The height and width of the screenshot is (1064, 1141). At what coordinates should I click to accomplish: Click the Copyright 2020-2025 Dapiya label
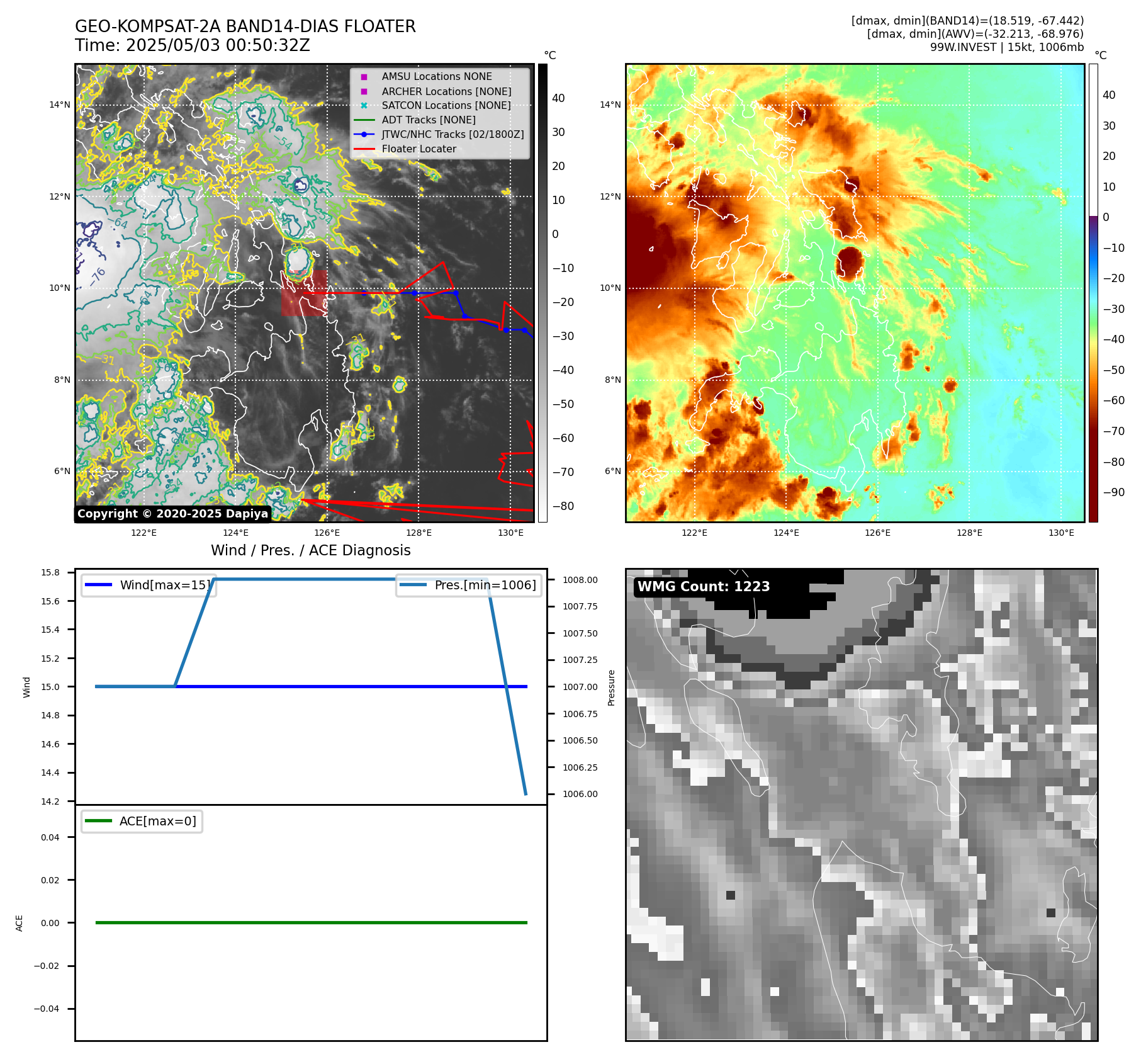tap(172, 514)
